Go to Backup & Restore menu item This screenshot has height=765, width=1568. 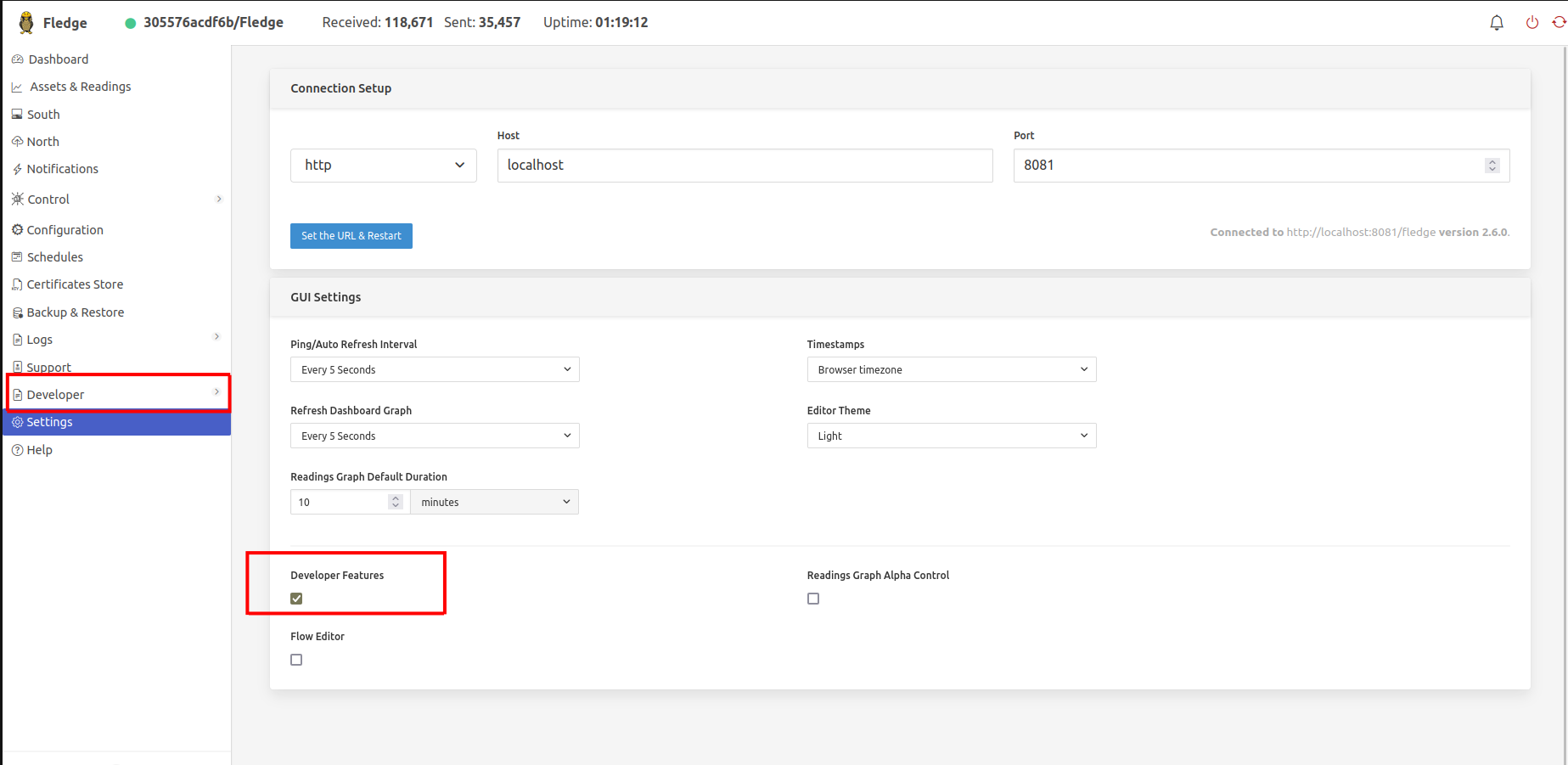(x=75, y=312)
